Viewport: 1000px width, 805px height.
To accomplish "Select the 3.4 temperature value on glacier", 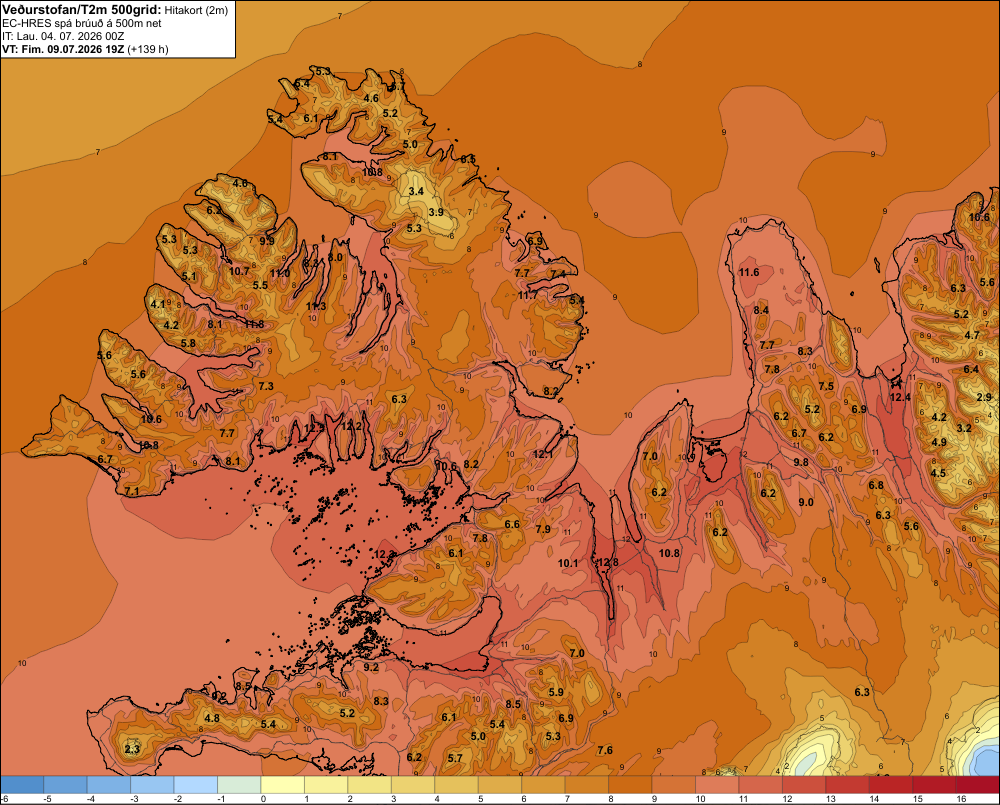I will click(x=416, y=191).
